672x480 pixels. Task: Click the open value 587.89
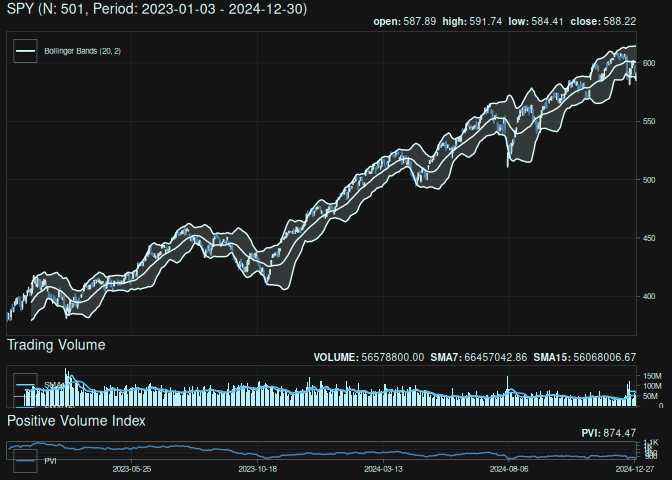420,21
